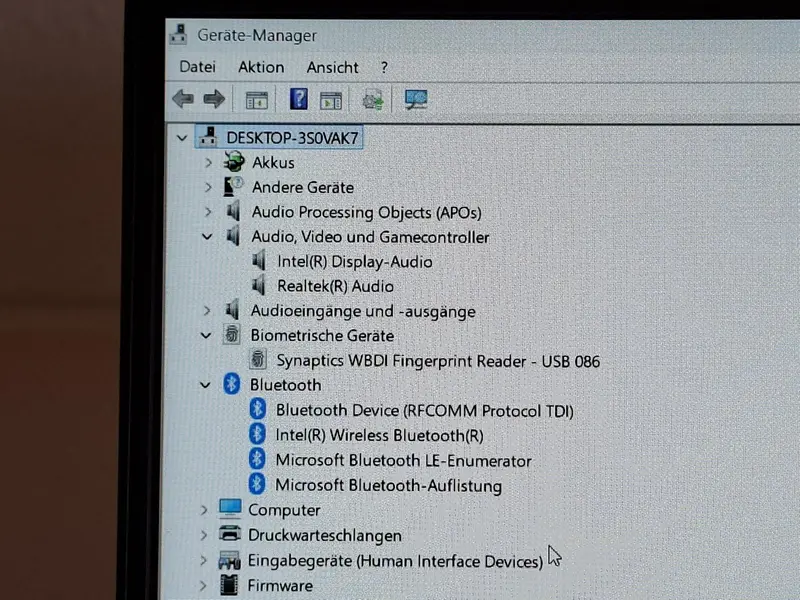Collapse the DESKTOP-3S0VAK7 root node
This screenshot has height=600, width=800.
click(182, 138)
